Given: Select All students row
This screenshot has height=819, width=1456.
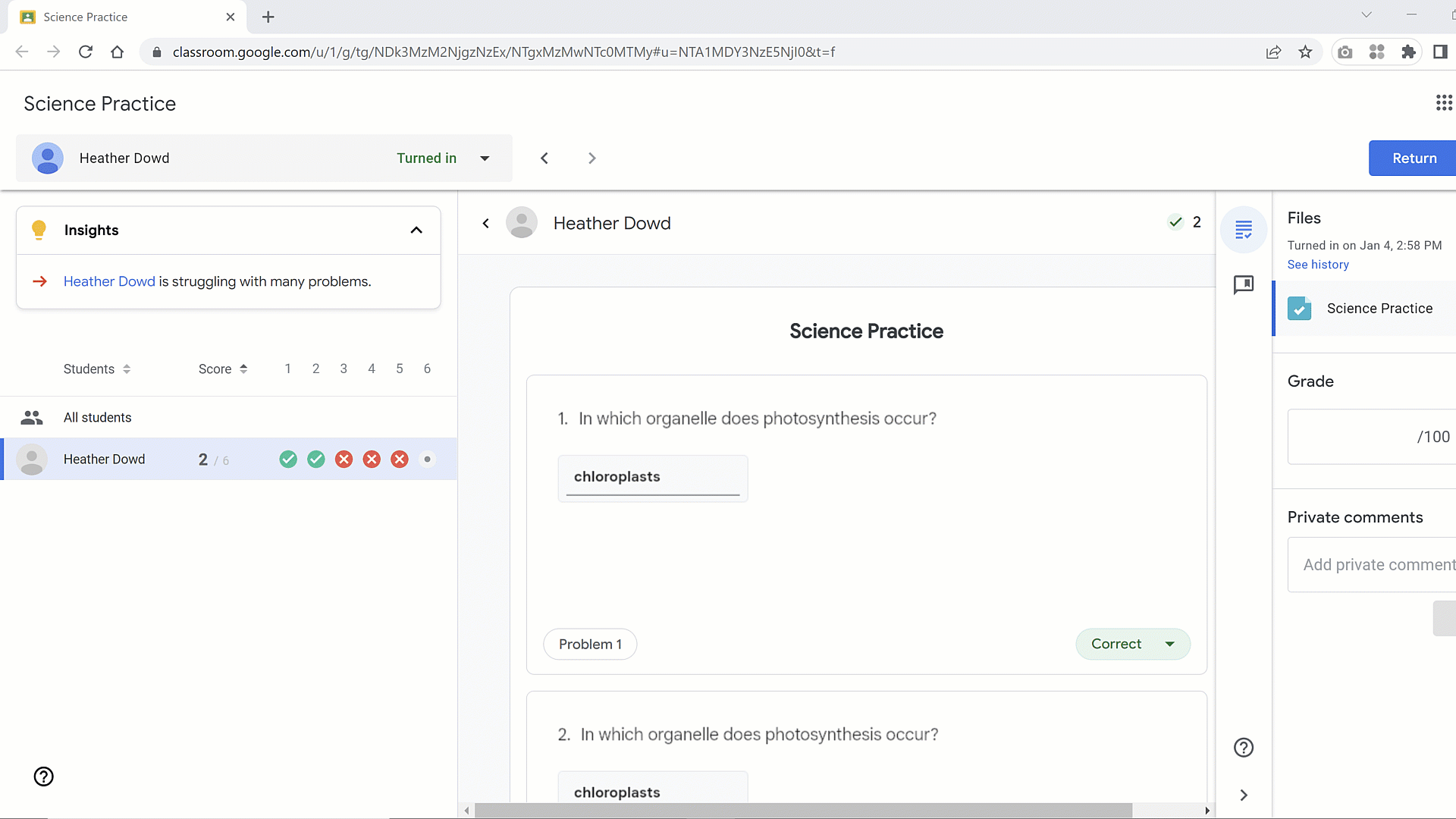Looking at the screenshot, I should (97, 418).
